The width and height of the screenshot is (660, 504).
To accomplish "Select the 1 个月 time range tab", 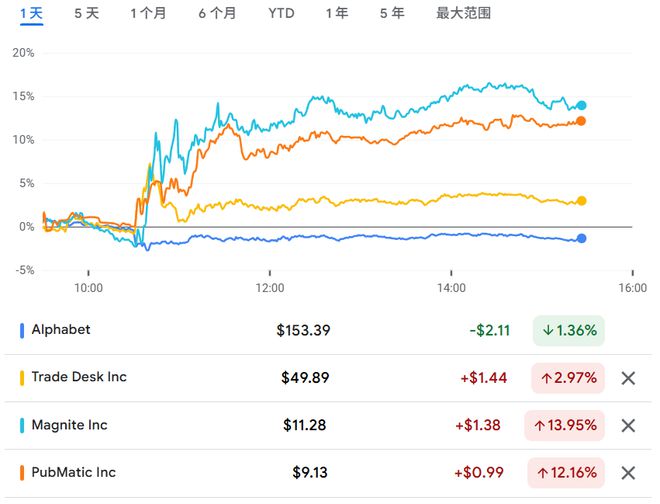I will click(148, 14).
